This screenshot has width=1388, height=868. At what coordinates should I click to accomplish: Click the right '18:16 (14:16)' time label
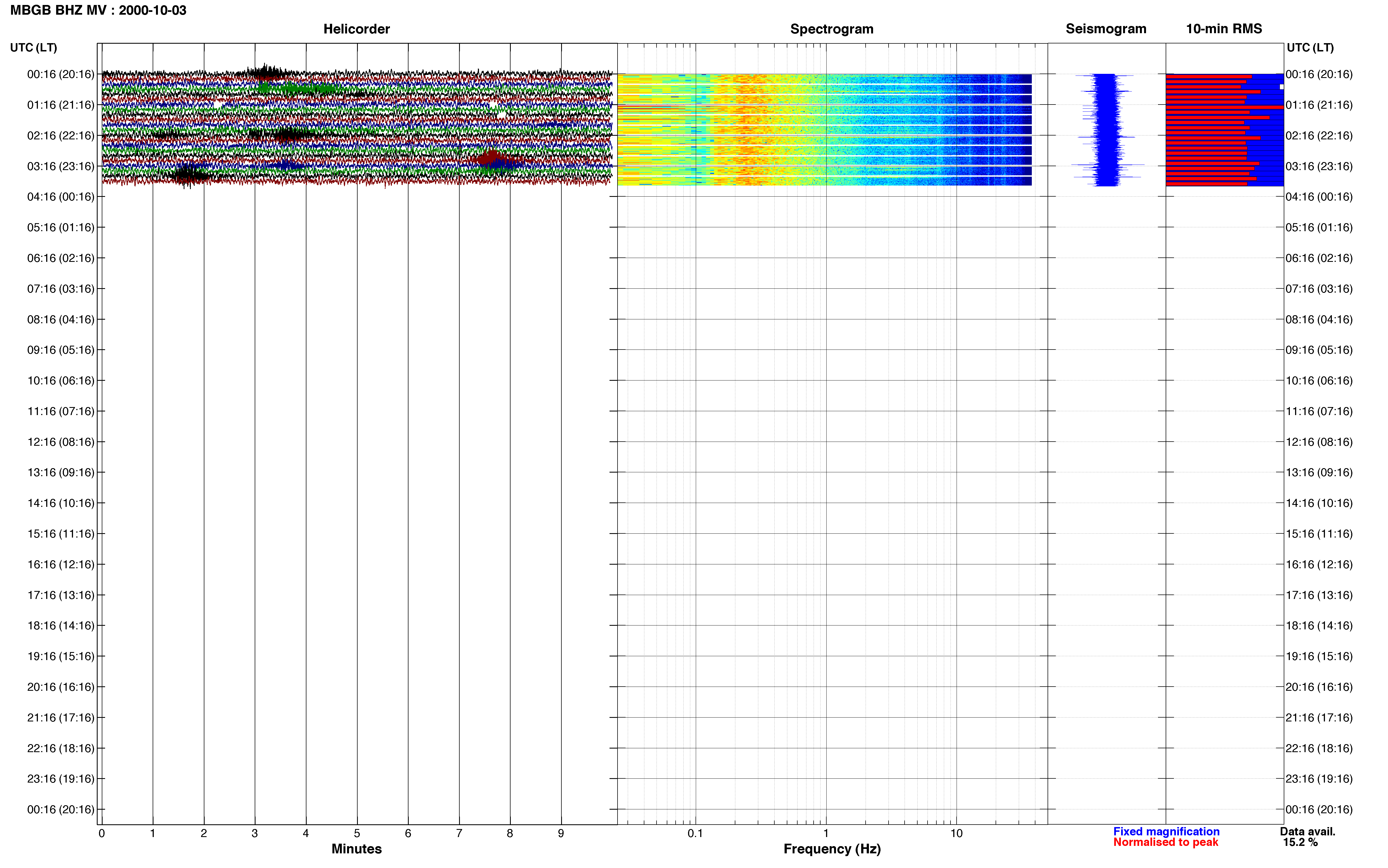(1319, 626)
